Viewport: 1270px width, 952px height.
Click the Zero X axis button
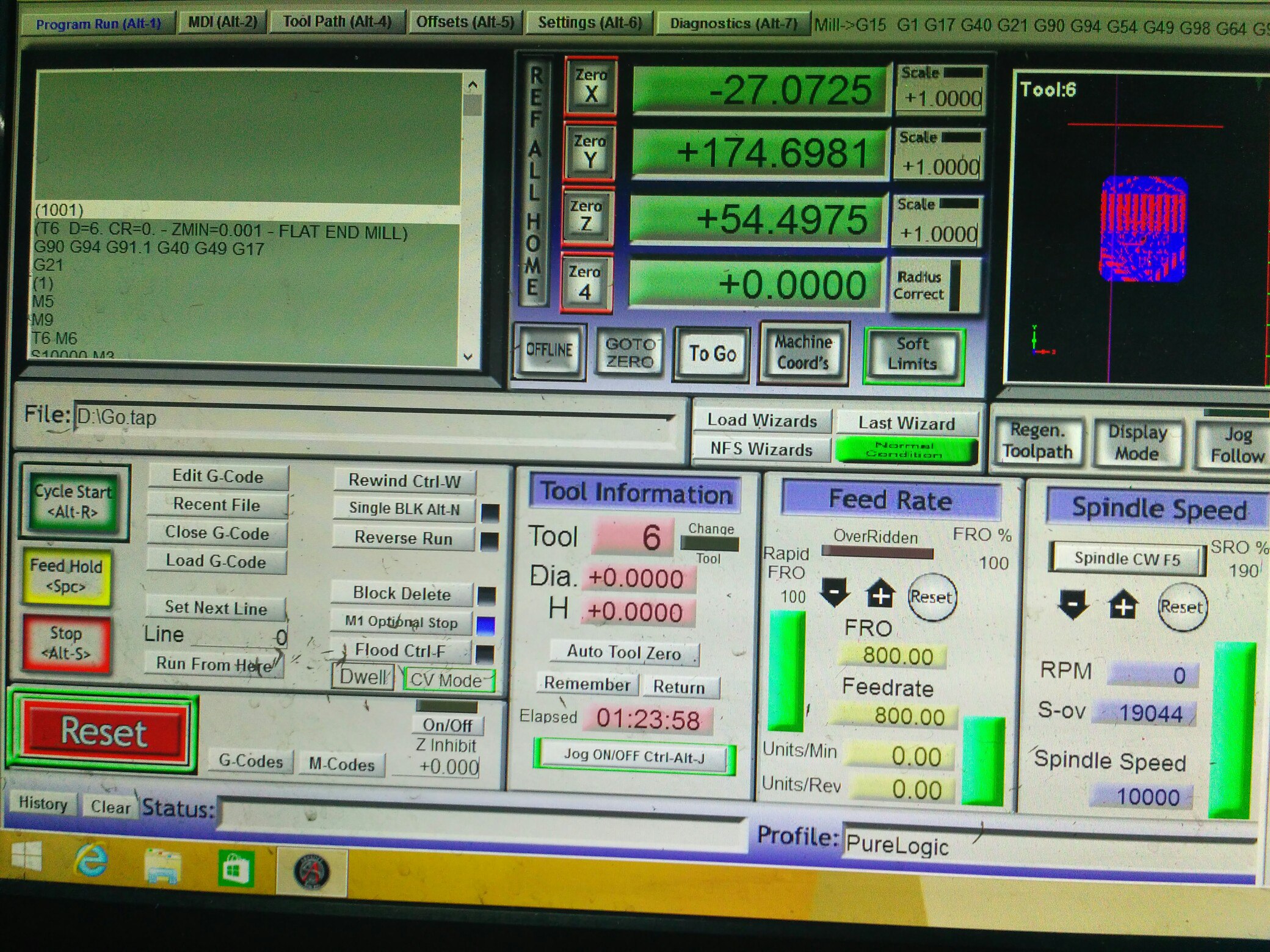click(x=590, y=86)
